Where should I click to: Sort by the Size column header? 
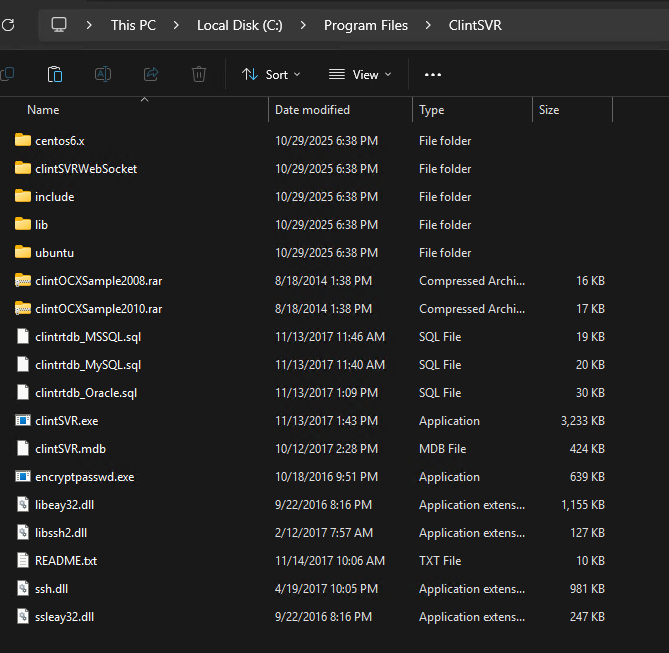pyautogui.click(x=549, y=110)
